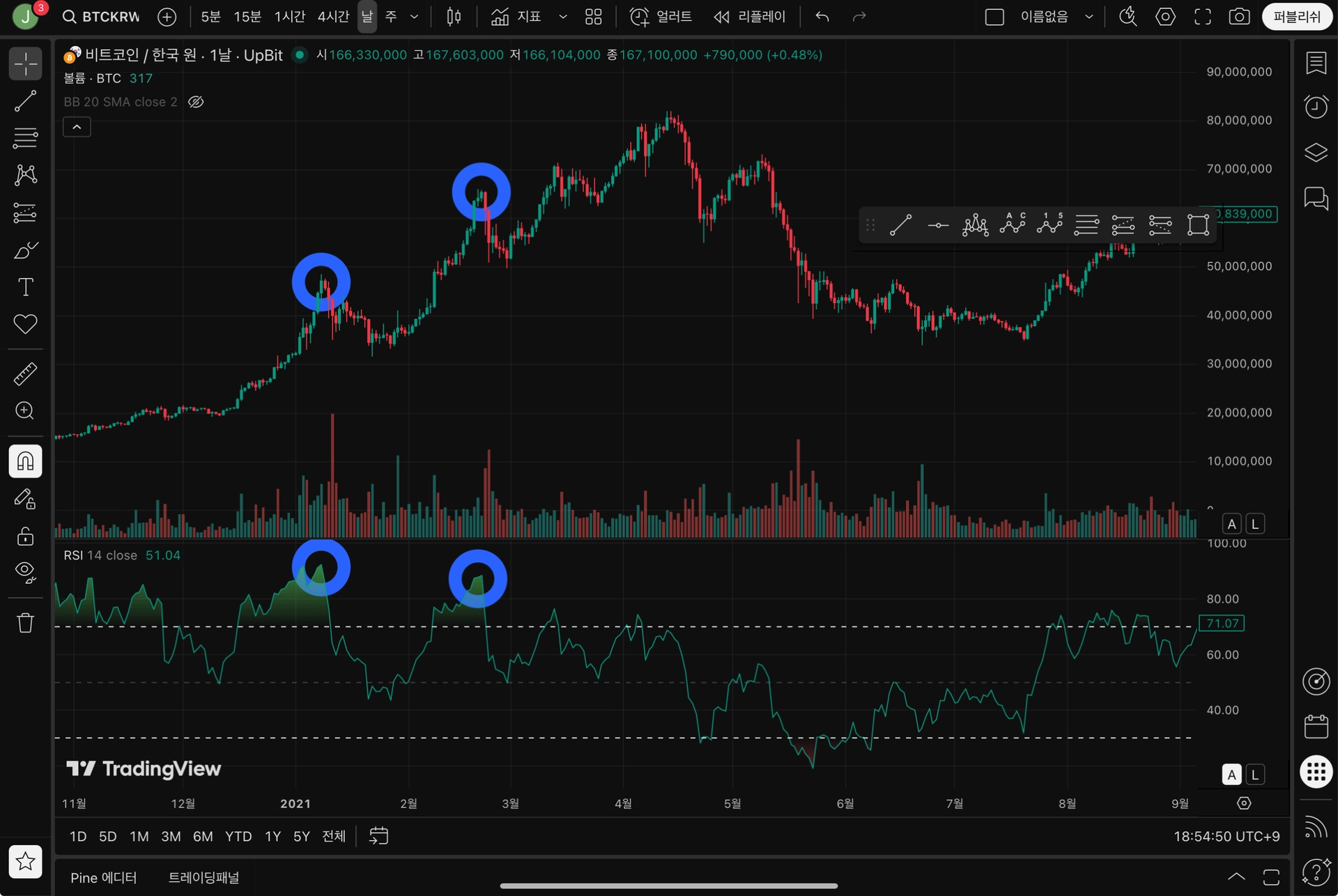Open the fullscreen mode icon
This screenshot has height=896, width=1338.
pos(1203,17)
